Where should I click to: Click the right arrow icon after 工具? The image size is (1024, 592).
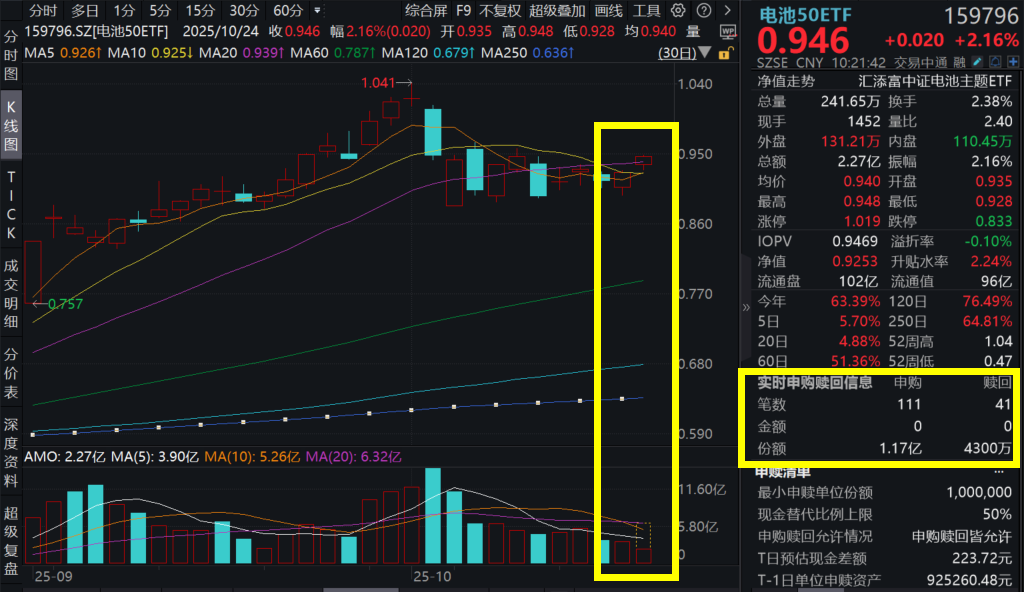(727, 12)
